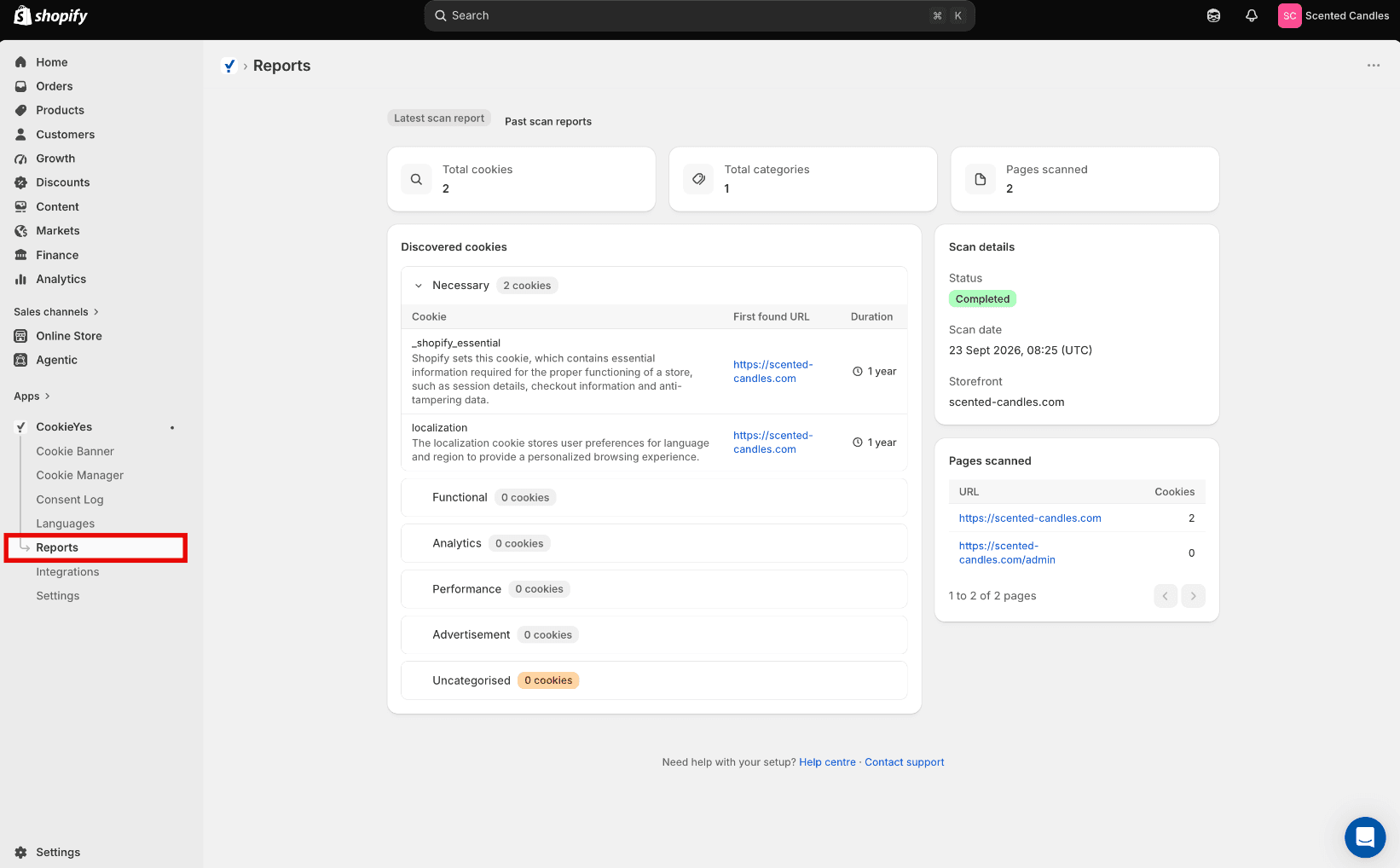Open the Scented Candles store account menu
1400x868 pixels.
click(1334, 15)
